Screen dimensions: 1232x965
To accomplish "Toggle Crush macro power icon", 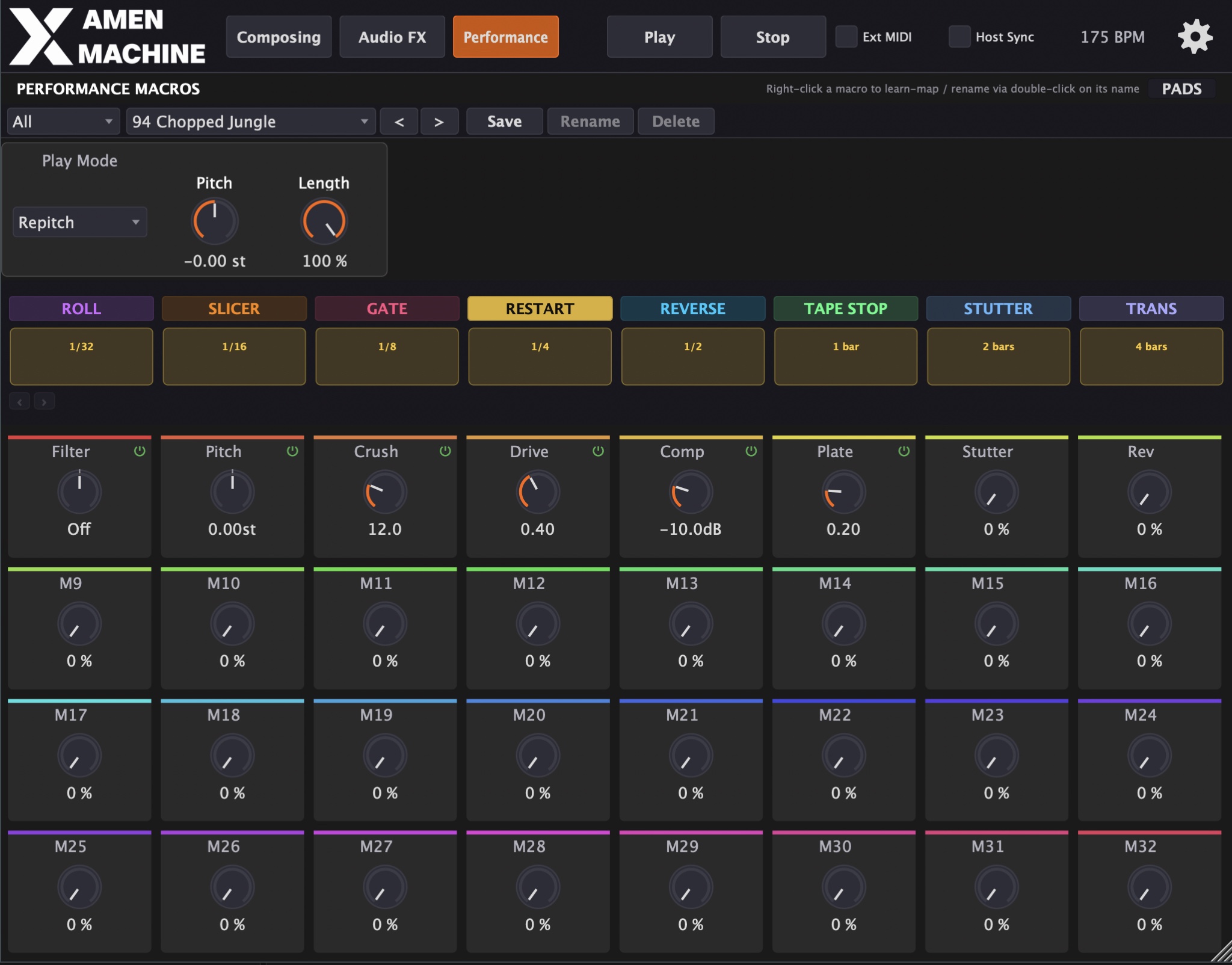I will (445, 451).
